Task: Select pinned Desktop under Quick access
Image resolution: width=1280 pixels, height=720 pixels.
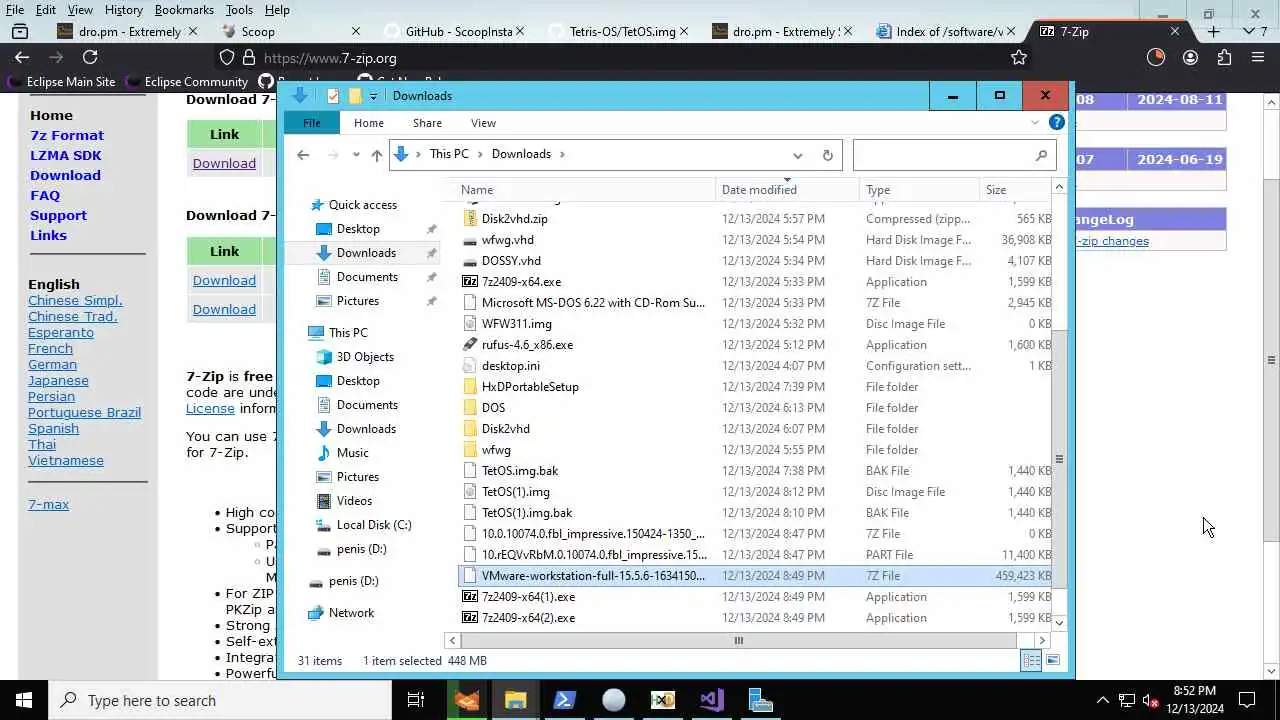Action: [358, 229]
